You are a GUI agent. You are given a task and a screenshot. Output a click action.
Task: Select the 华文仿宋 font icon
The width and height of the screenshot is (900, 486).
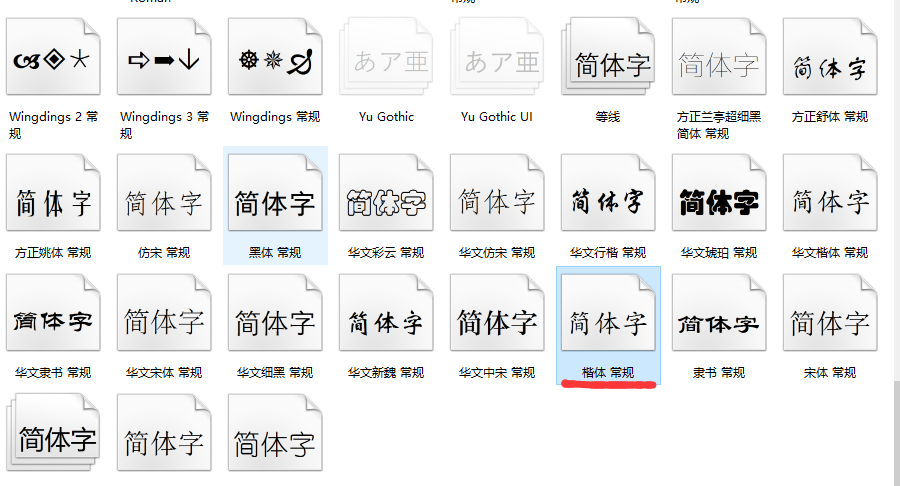(497, 192)
